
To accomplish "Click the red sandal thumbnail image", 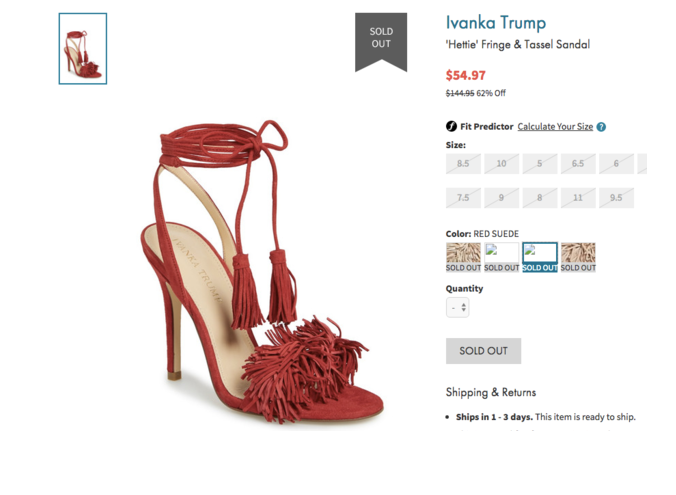I will (83, 49).
